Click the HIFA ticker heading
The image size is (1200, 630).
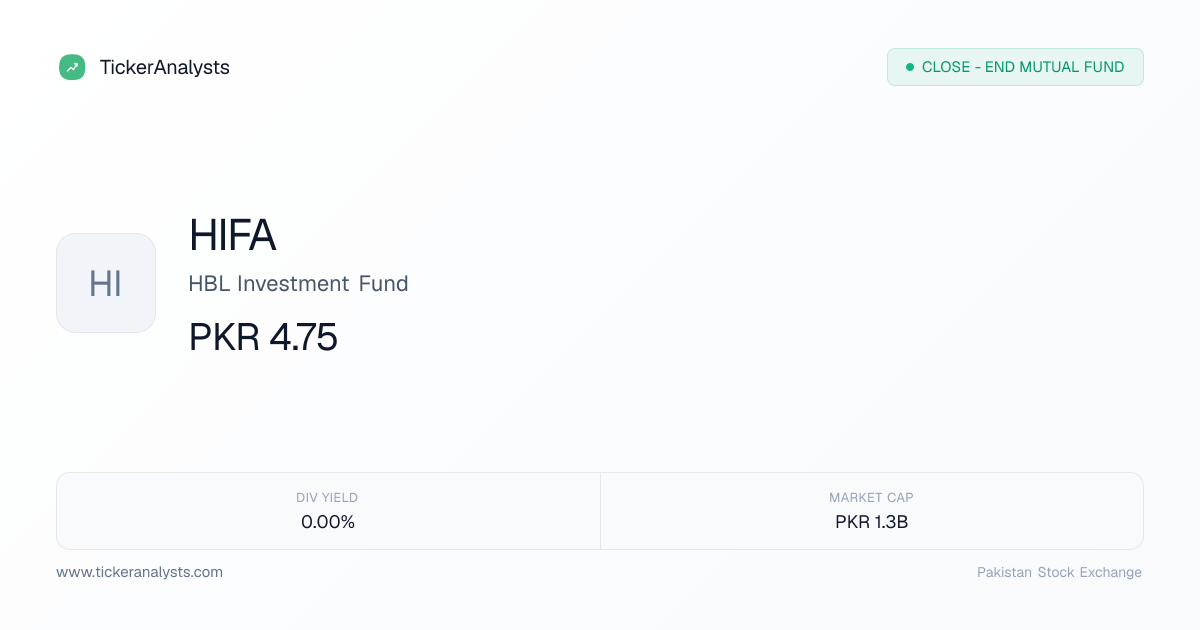pyautogui.click(x=232, y=235)
